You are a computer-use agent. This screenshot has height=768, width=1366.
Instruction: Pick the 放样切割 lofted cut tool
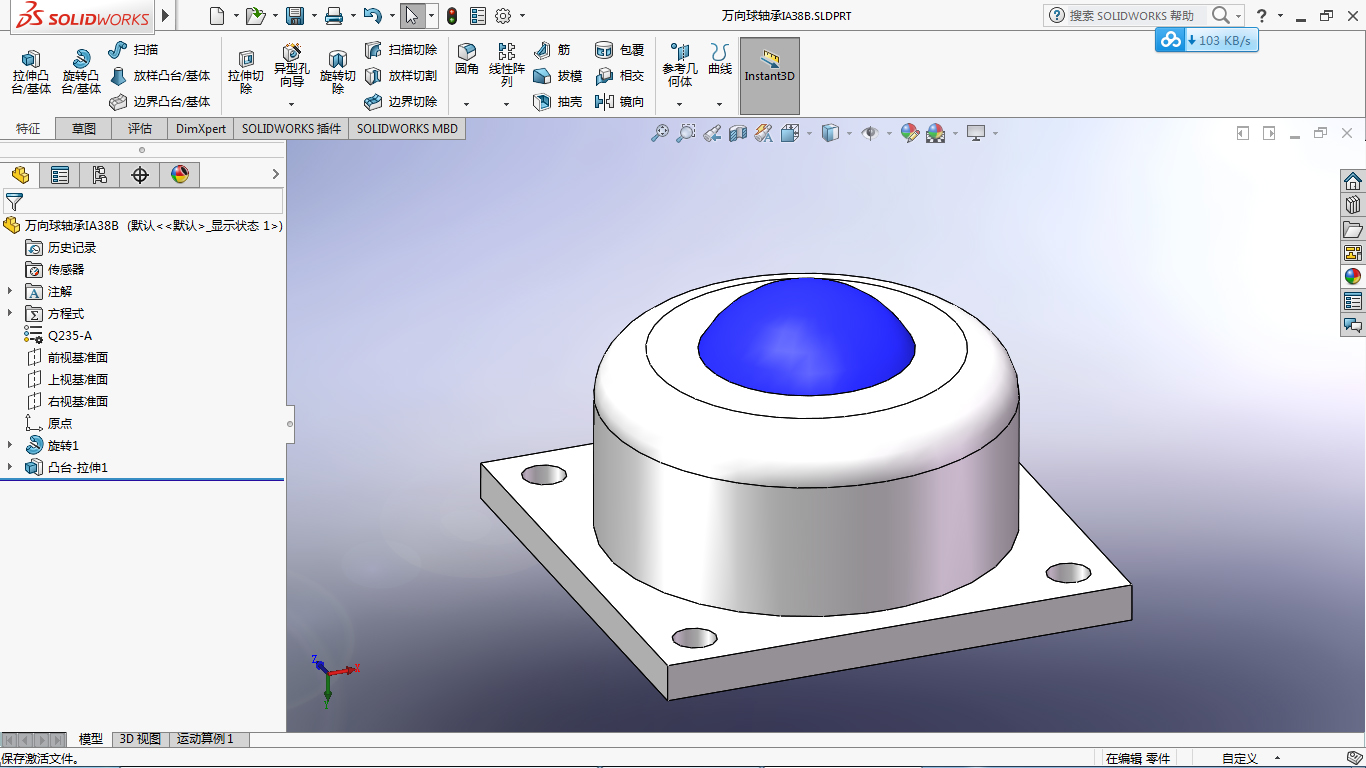click(x=401, y=75)
